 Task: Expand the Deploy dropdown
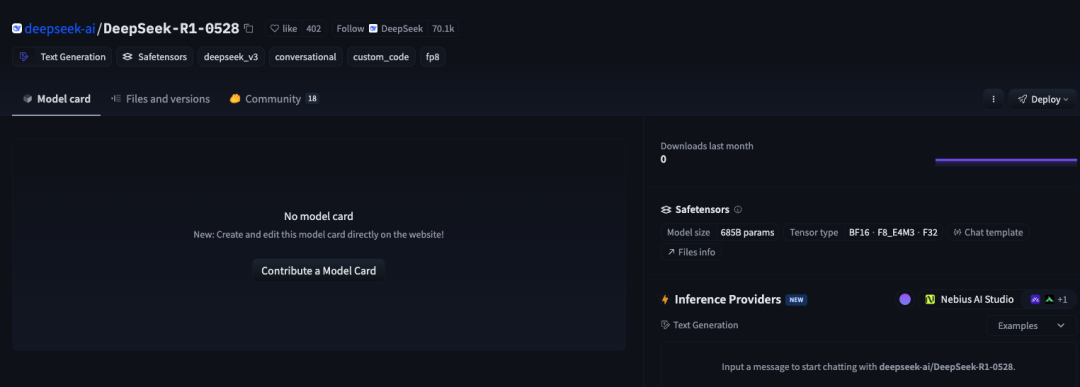(1043, 99)
